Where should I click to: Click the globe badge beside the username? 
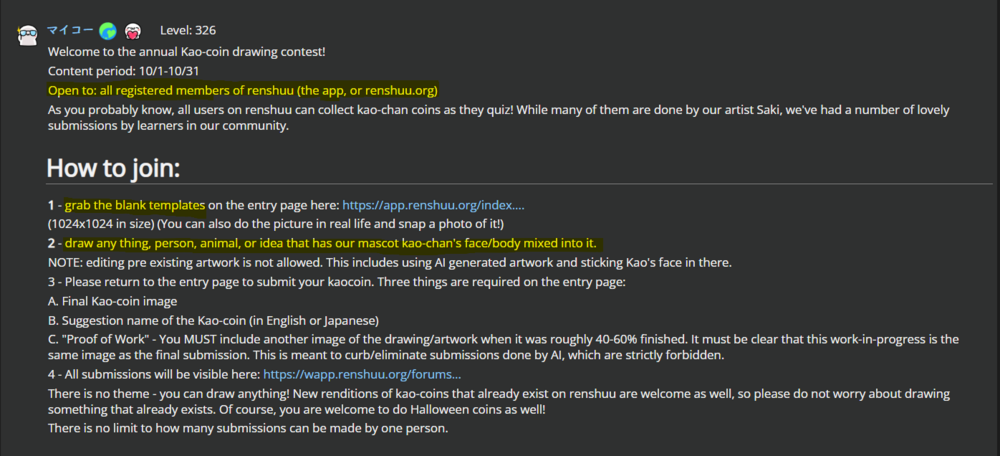pyautogui.click(x=108, y=30)
